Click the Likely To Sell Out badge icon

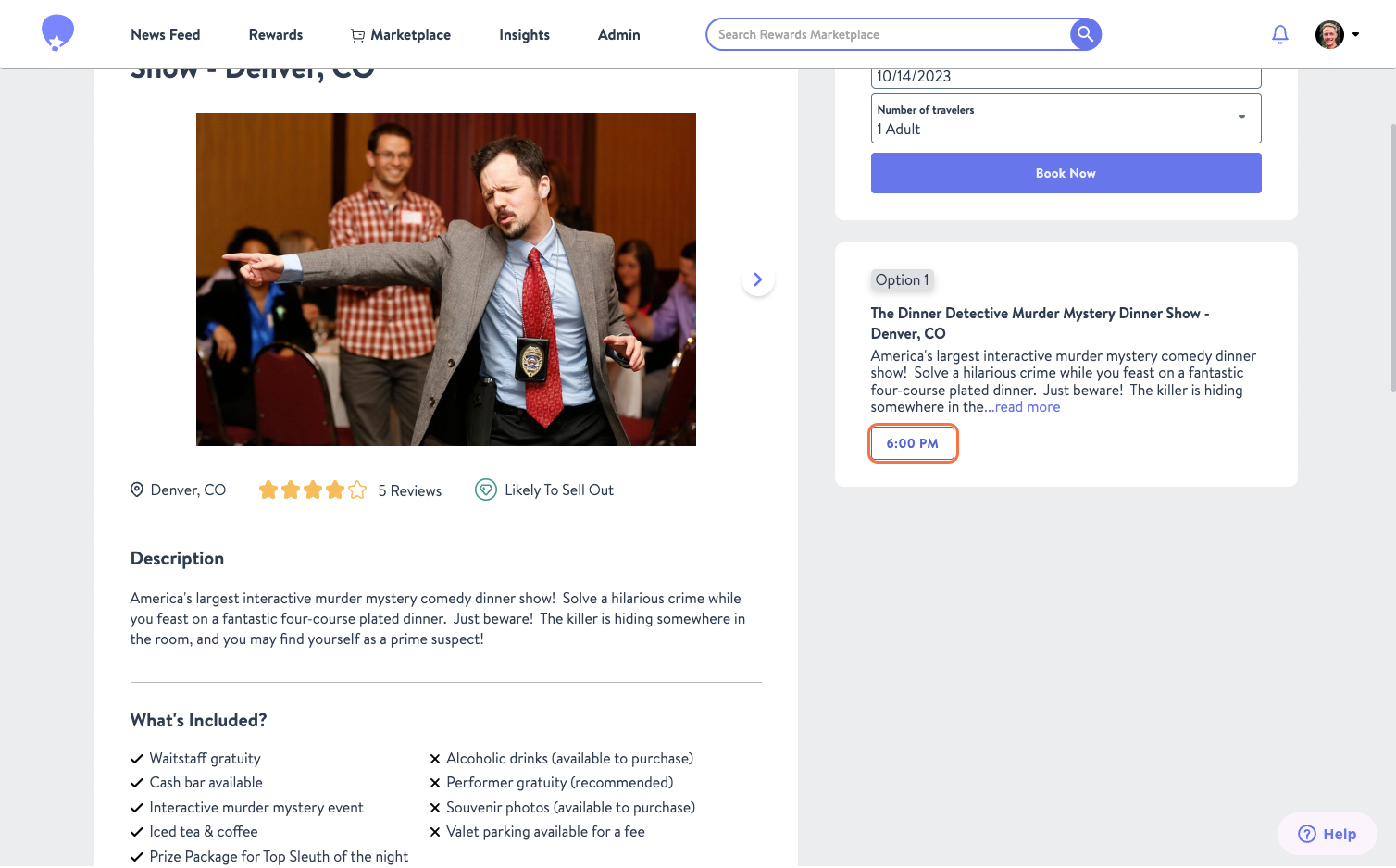point(486,490)
